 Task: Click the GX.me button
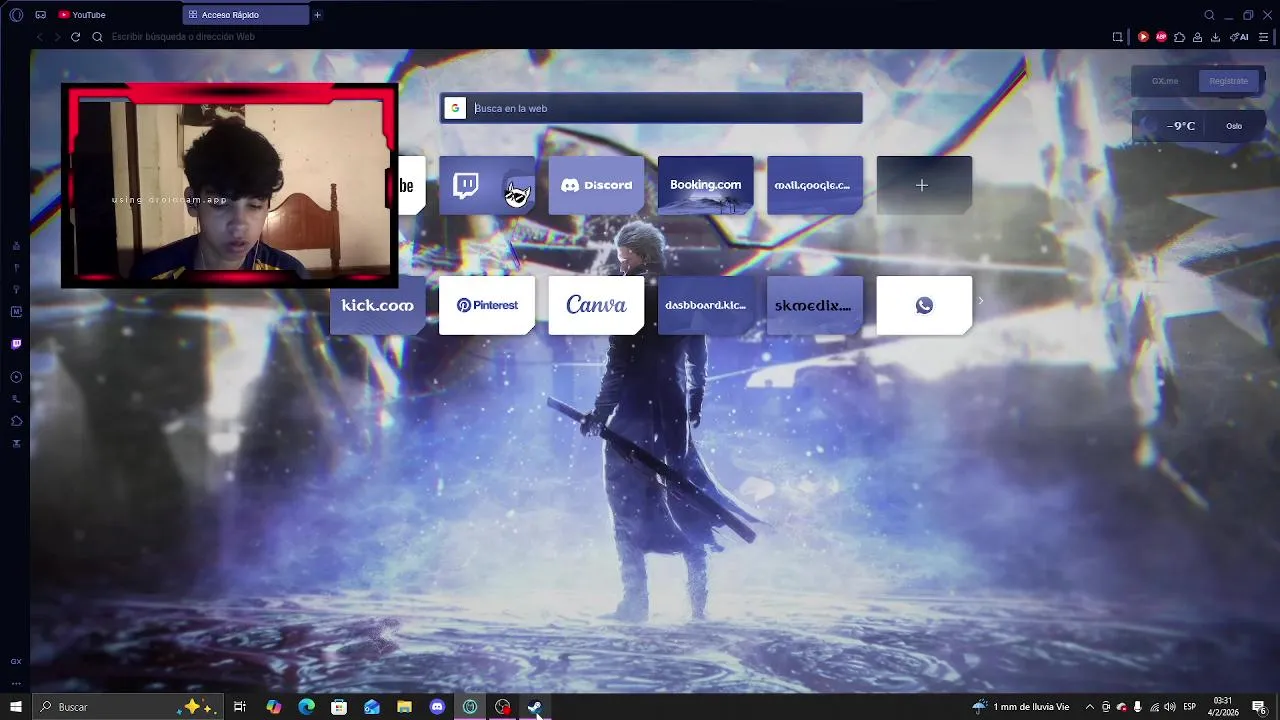coord(1165,81)
